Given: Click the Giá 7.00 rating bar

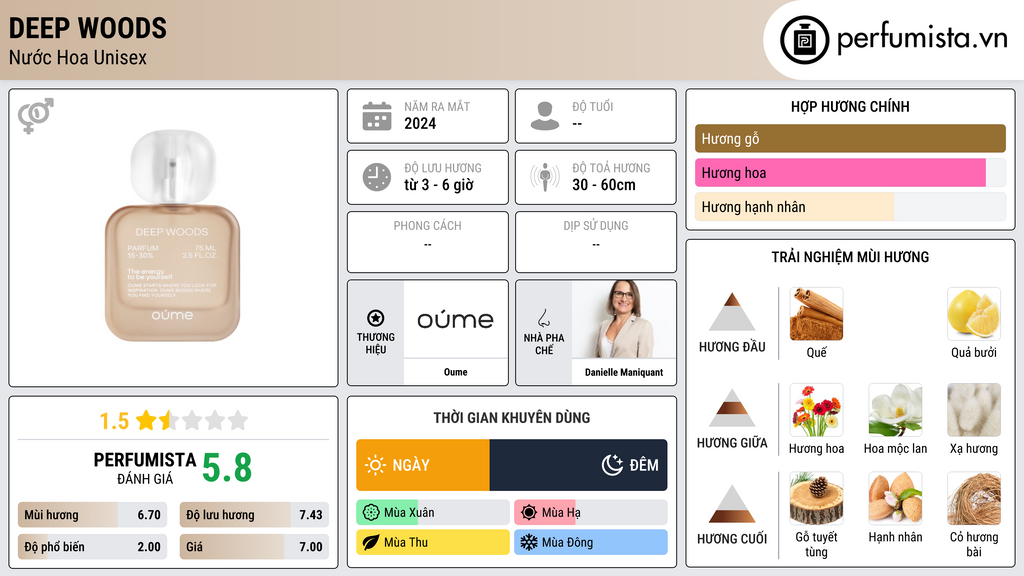Looking at the screenshot, I should (x=254, y=547).
